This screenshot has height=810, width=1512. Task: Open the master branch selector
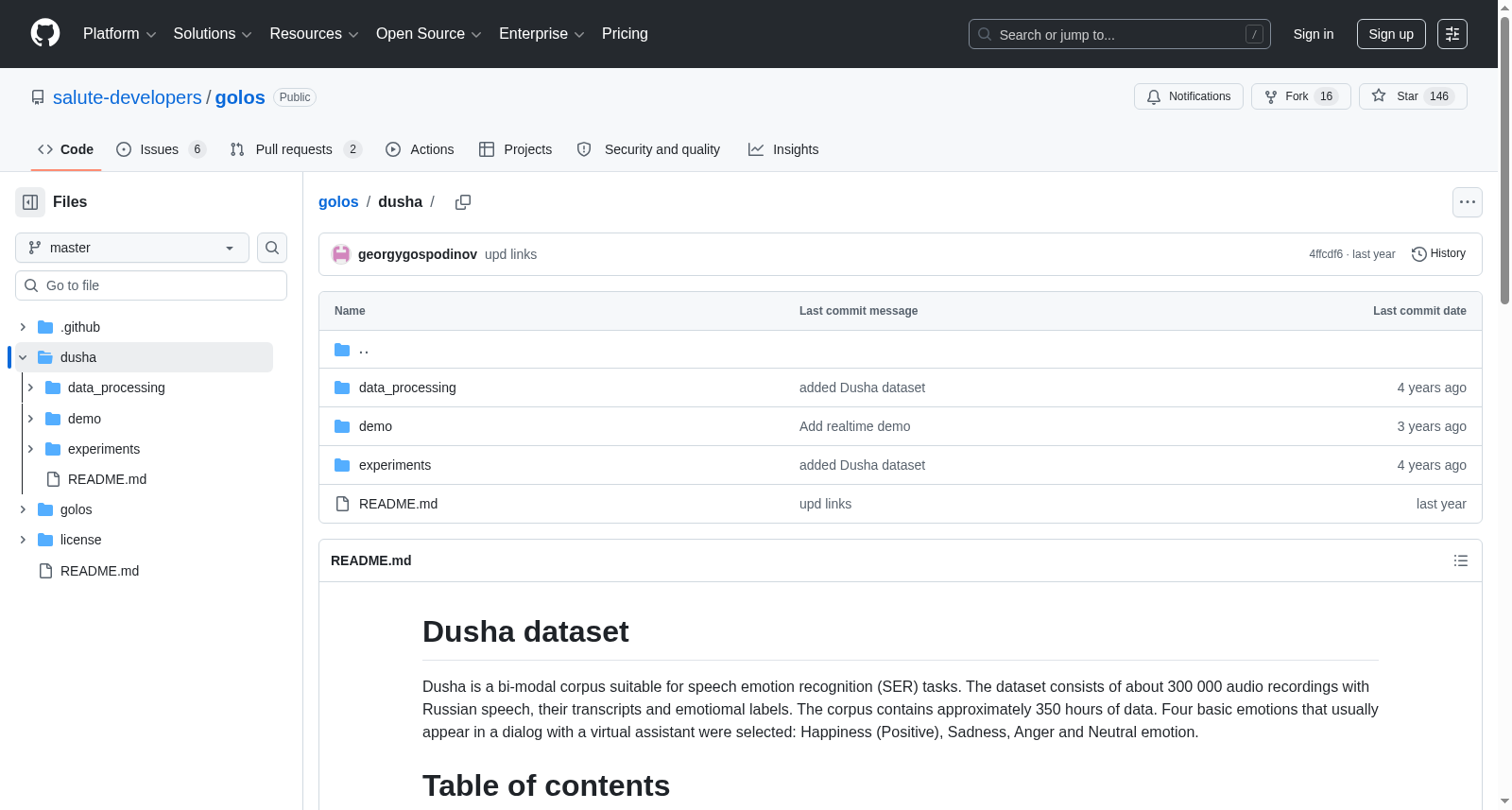(x=132, y=248)
